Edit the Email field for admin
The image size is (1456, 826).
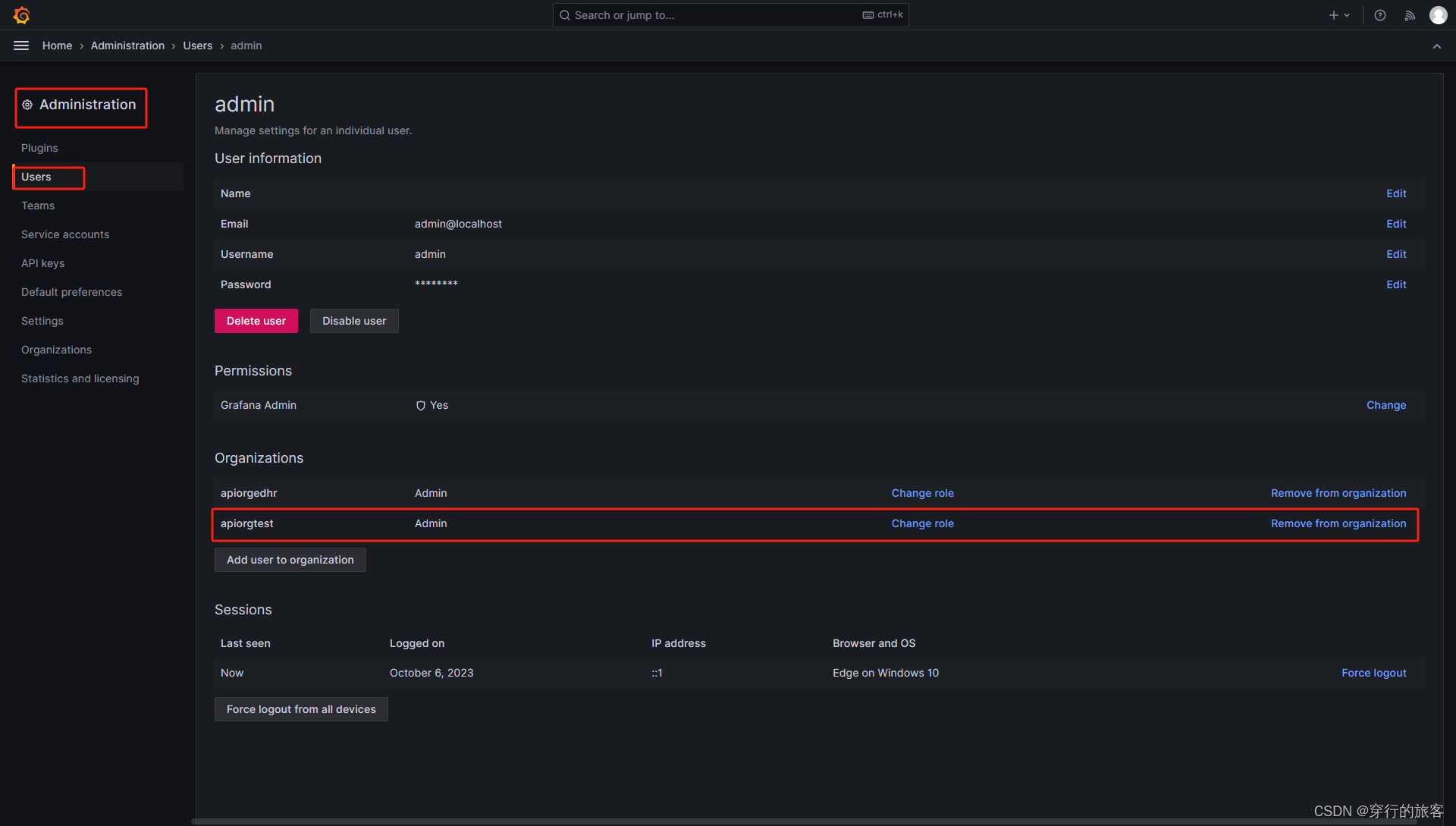click(1395, 223)
